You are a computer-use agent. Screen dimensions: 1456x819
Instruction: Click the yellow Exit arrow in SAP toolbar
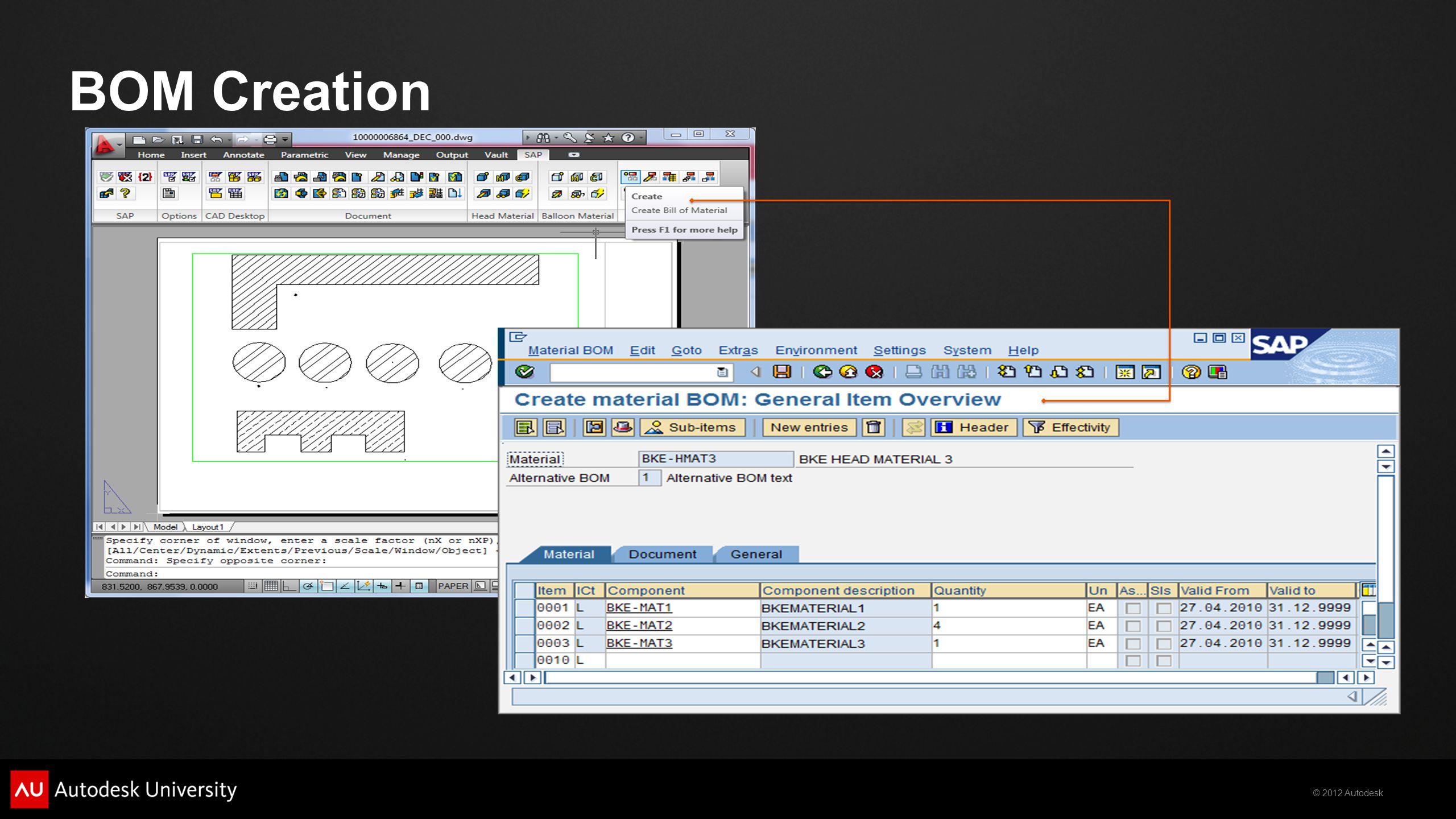click(848, 372)
